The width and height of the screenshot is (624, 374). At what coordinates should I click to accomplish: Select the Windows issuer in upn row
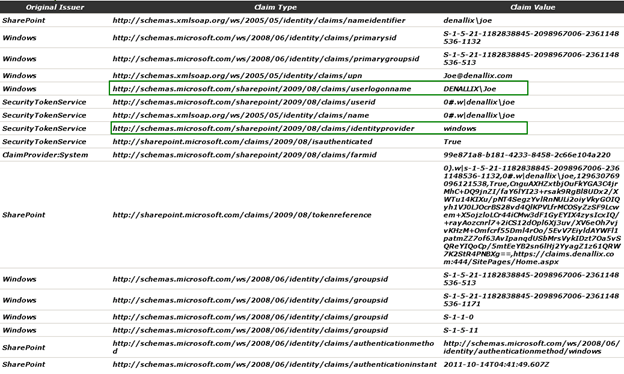coord(20,76)
